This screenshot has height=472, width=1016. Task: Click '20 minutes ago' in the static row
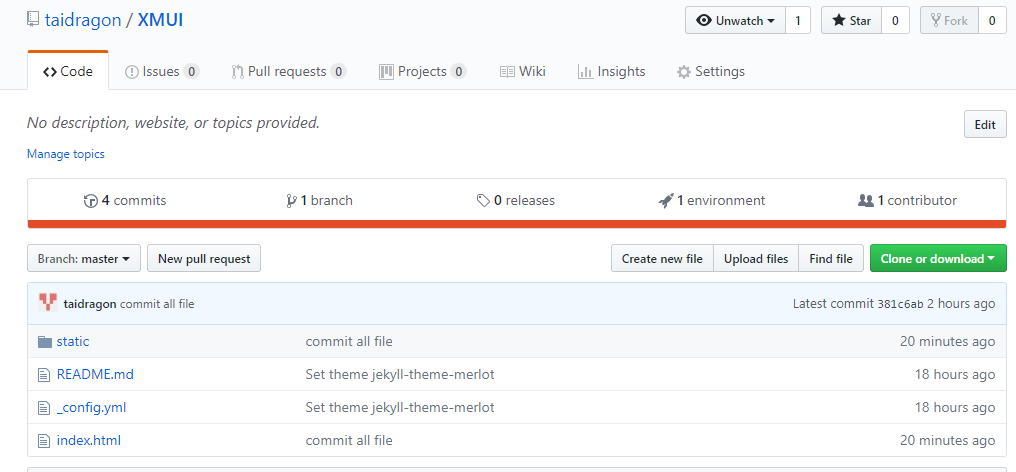click(947, 341)
